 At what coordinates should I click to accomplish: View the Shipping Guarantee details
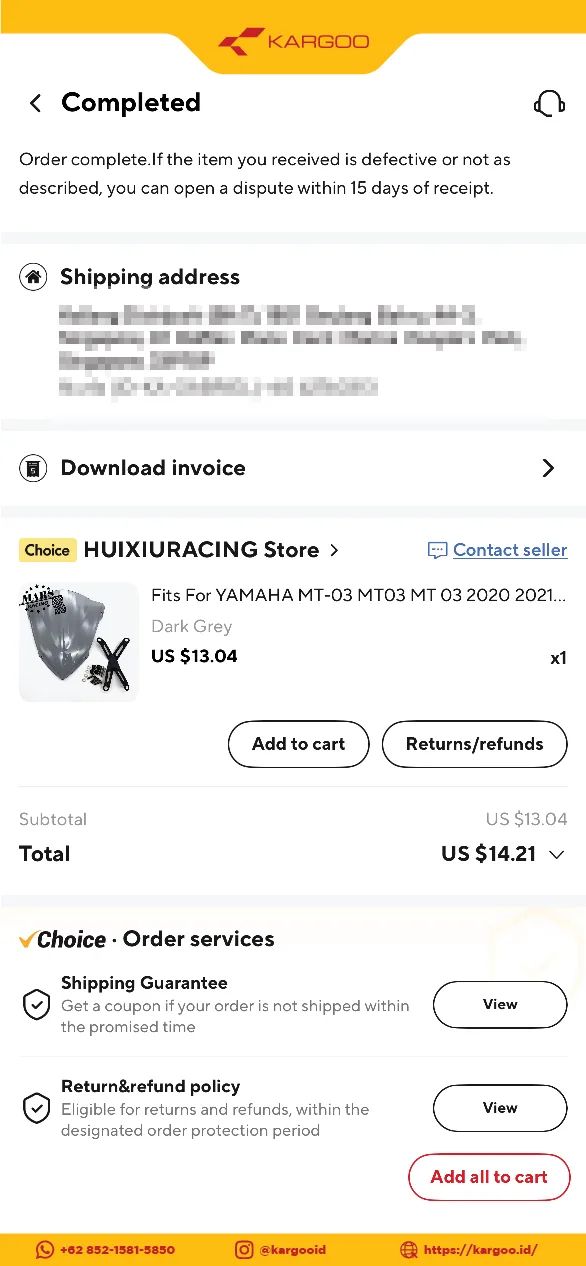500,1004
